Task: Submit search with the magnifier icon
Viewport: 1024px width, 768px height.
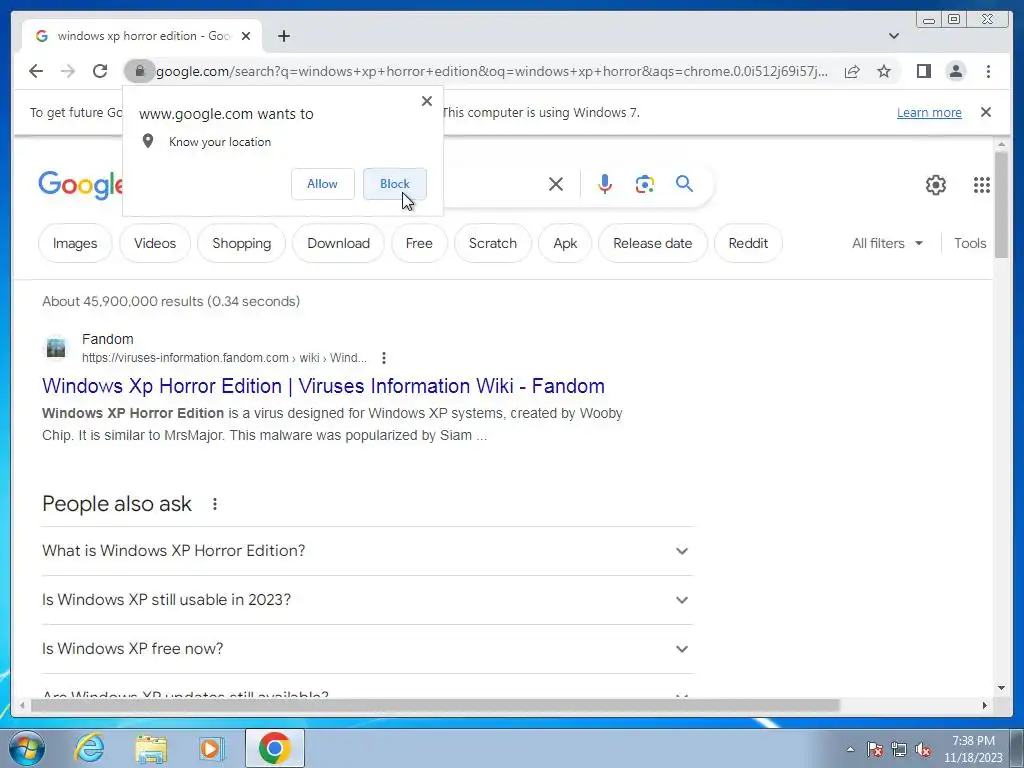Action: point(684,184)
